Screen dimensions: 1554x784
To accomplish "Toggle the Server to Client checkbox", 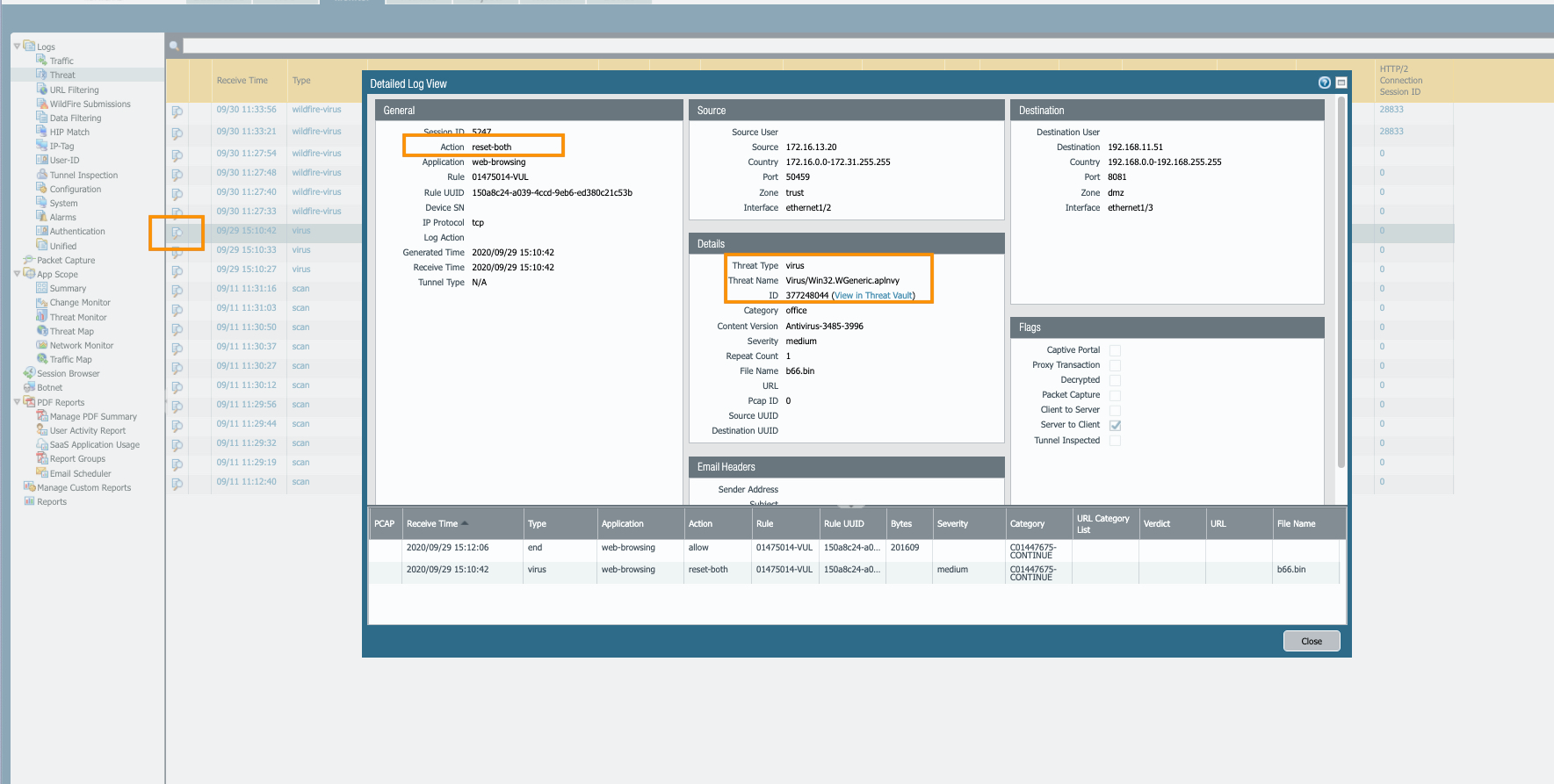I will (1115, 425).
